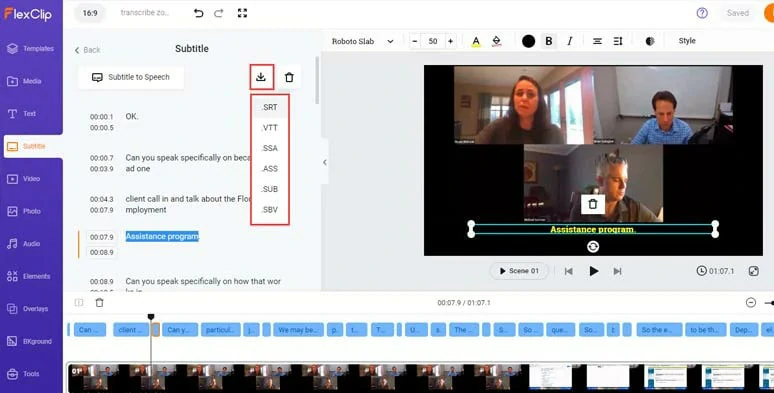Open the Roboto Slab font dropdown
This screenshot has height=393, width=774.
pos(362,41)
